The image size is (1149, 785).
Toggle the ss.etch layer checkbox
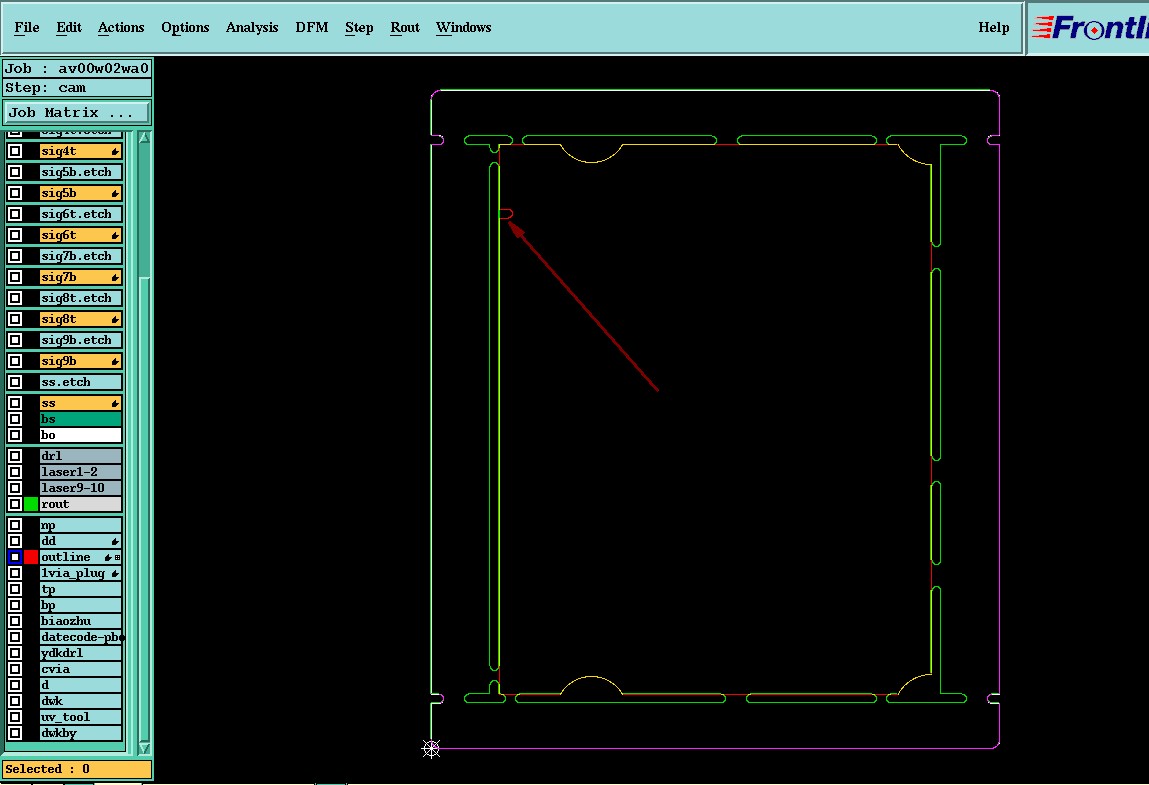[x=15, y=382]
